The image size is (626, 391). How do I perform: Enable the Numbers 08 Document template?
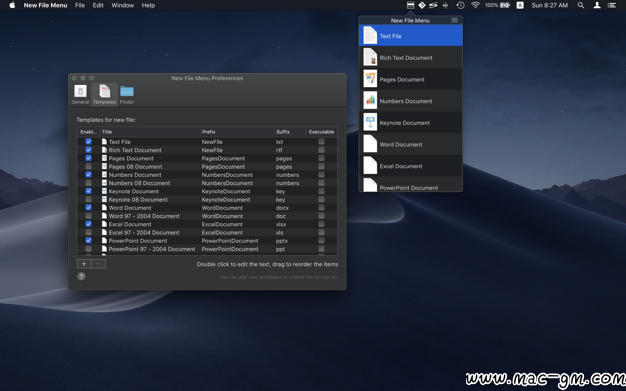(89, 183)
